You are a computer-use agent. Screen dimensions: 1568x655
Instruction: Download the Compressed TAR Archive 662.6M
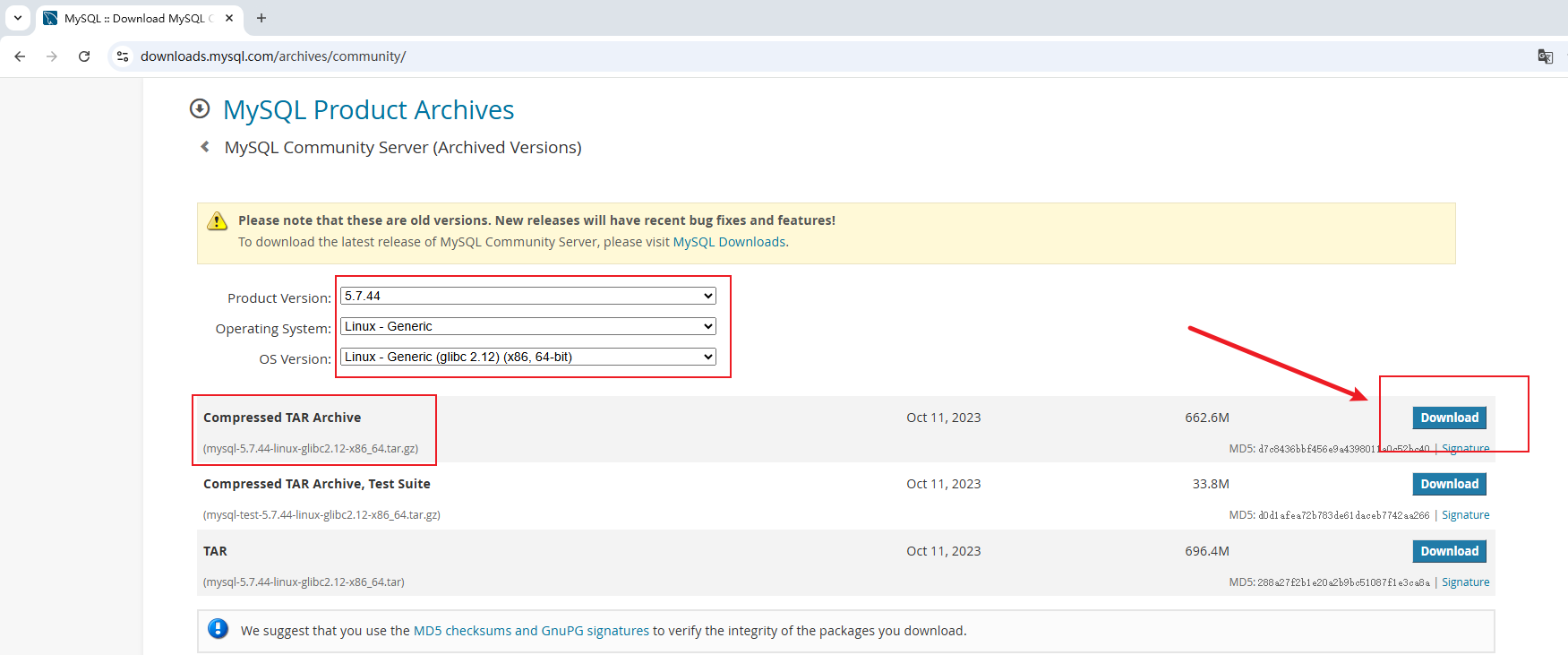click(1449, 418)
